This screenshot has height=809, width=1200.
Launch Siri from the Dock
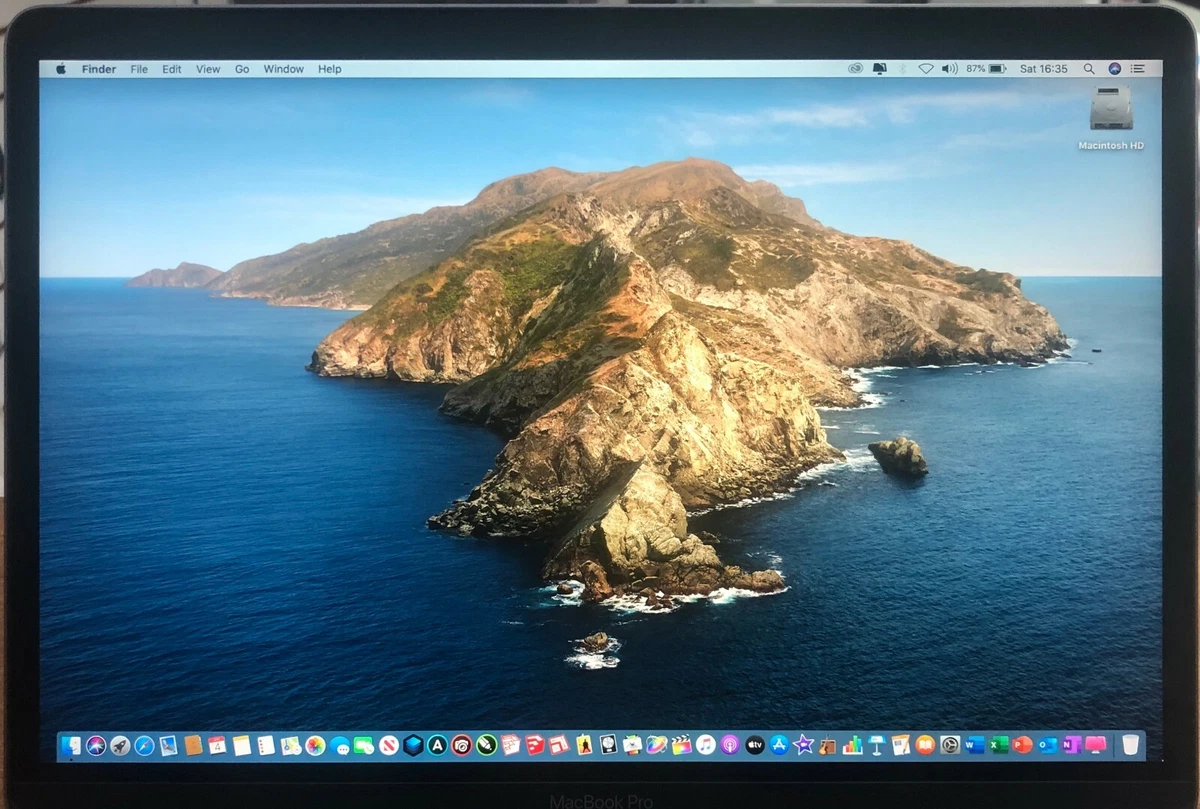tap(96, 745)
